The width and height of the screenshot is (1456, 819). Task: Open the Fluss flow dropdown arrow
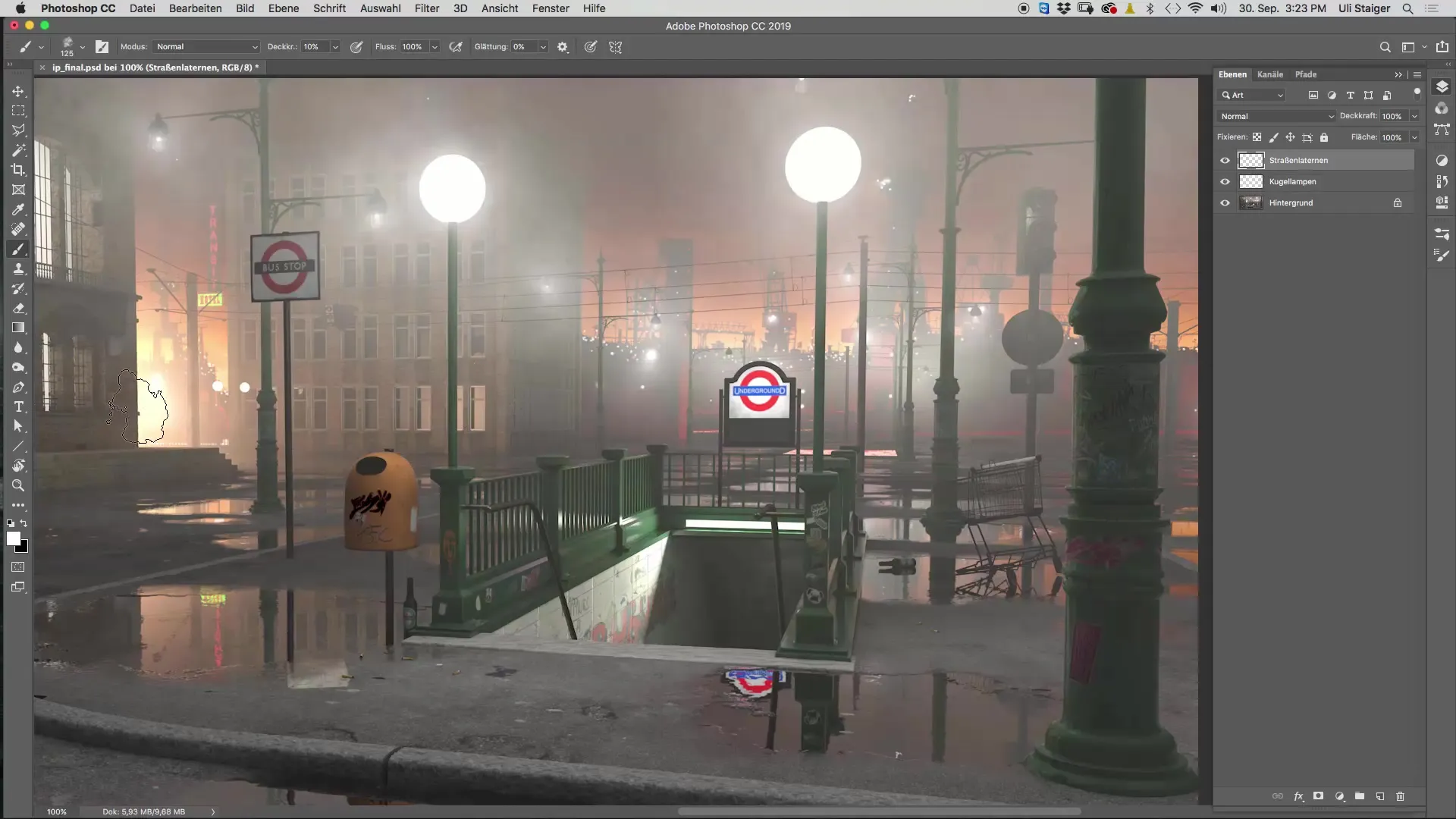point(435,47)
